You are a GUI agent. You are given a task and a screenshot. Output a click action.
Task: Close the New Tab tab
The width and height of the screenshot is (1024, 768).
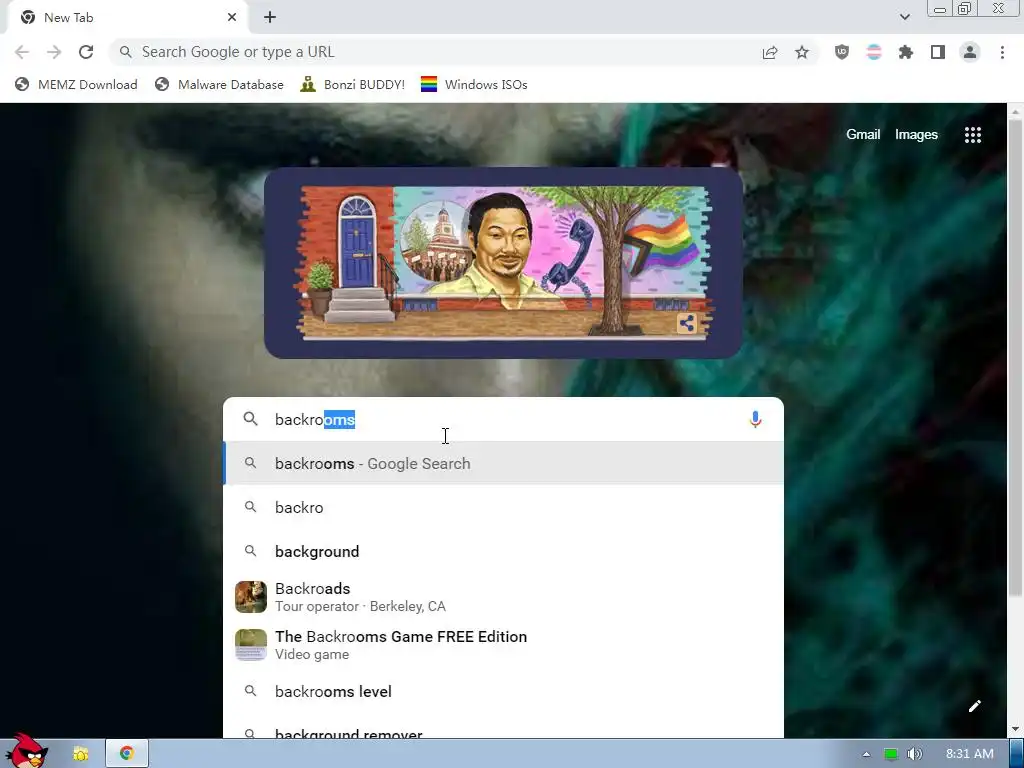point(232,17)
